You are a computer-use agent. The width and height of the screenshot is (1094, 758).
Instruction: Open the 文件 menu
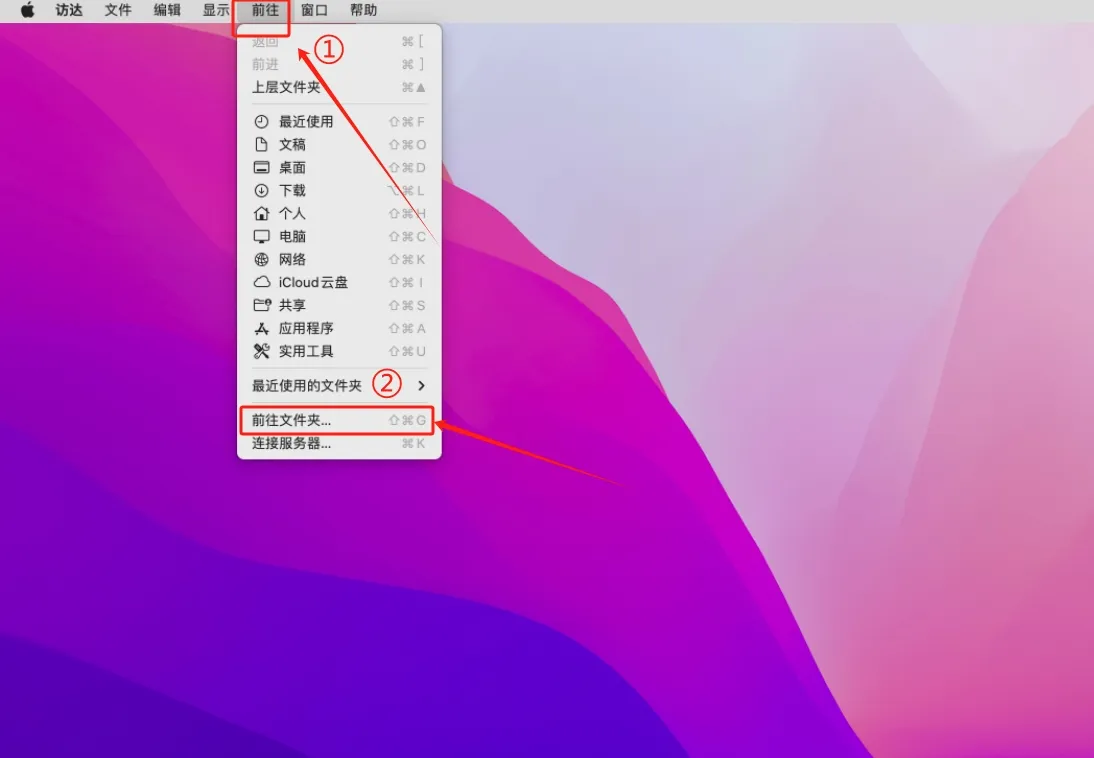(118, 10)
